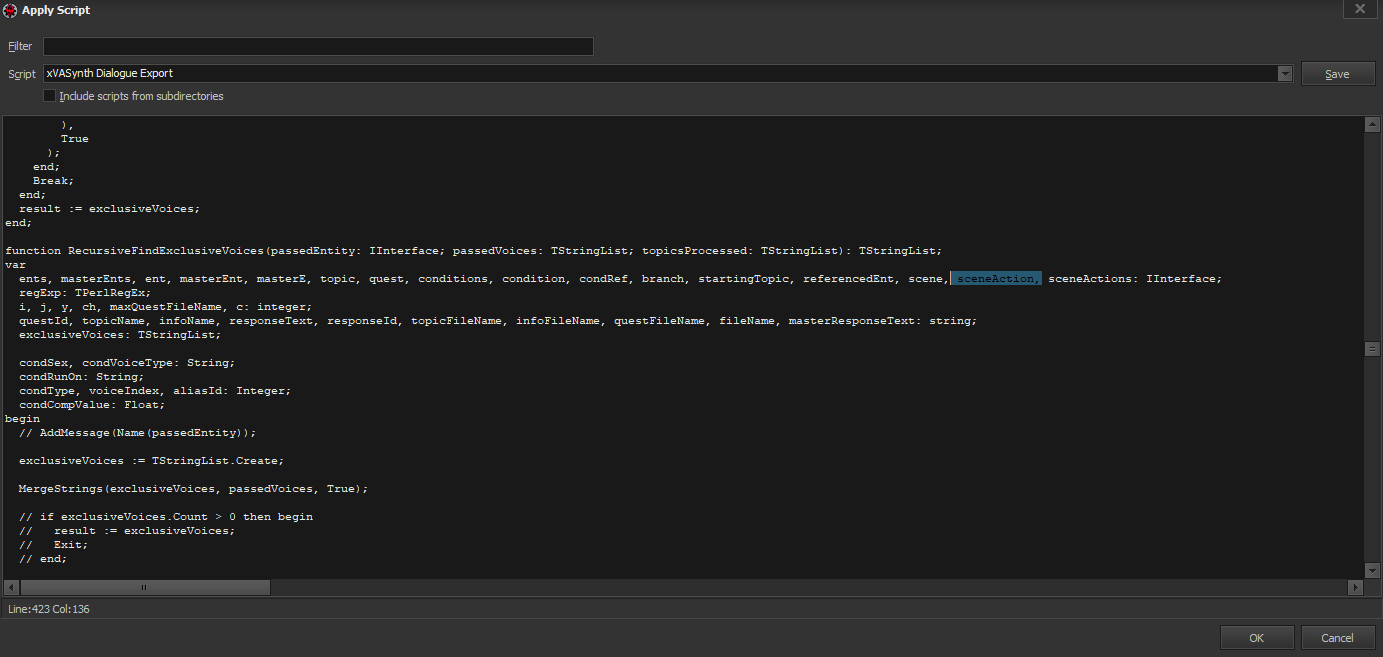Click 'i, j, y, ch, maxQuestFileName' line
Image resolution: width=1383 pixels, height=657 pixels.
166,307
